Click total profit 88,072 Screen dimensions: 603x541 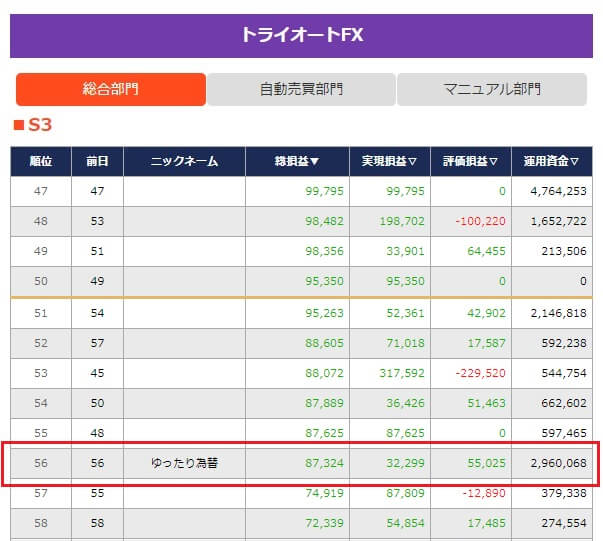[324, 373]
